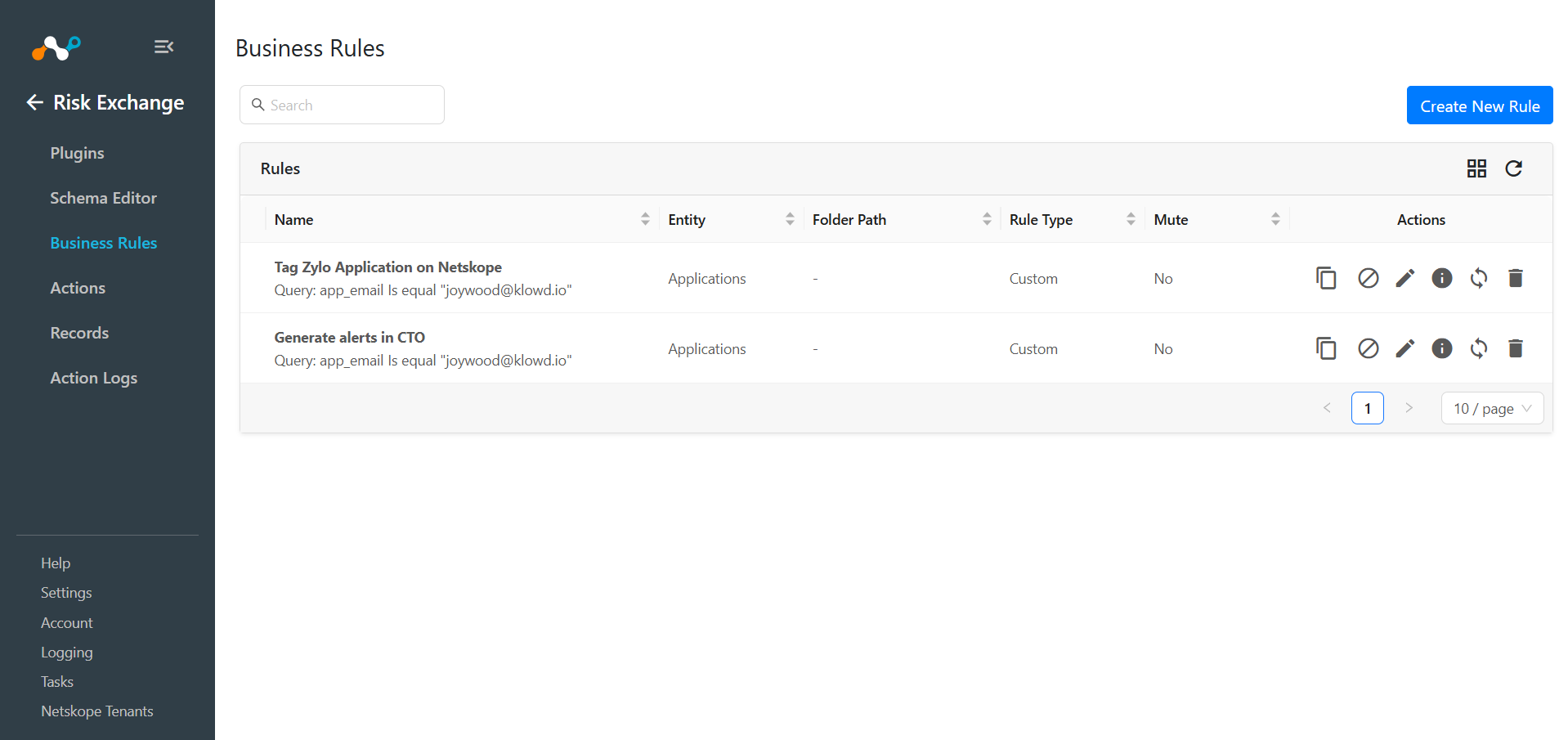Screen dimensions: 1568x740
Task: Click Custom rule type in Generate alerts row
Action: [x=1033, y=349]
